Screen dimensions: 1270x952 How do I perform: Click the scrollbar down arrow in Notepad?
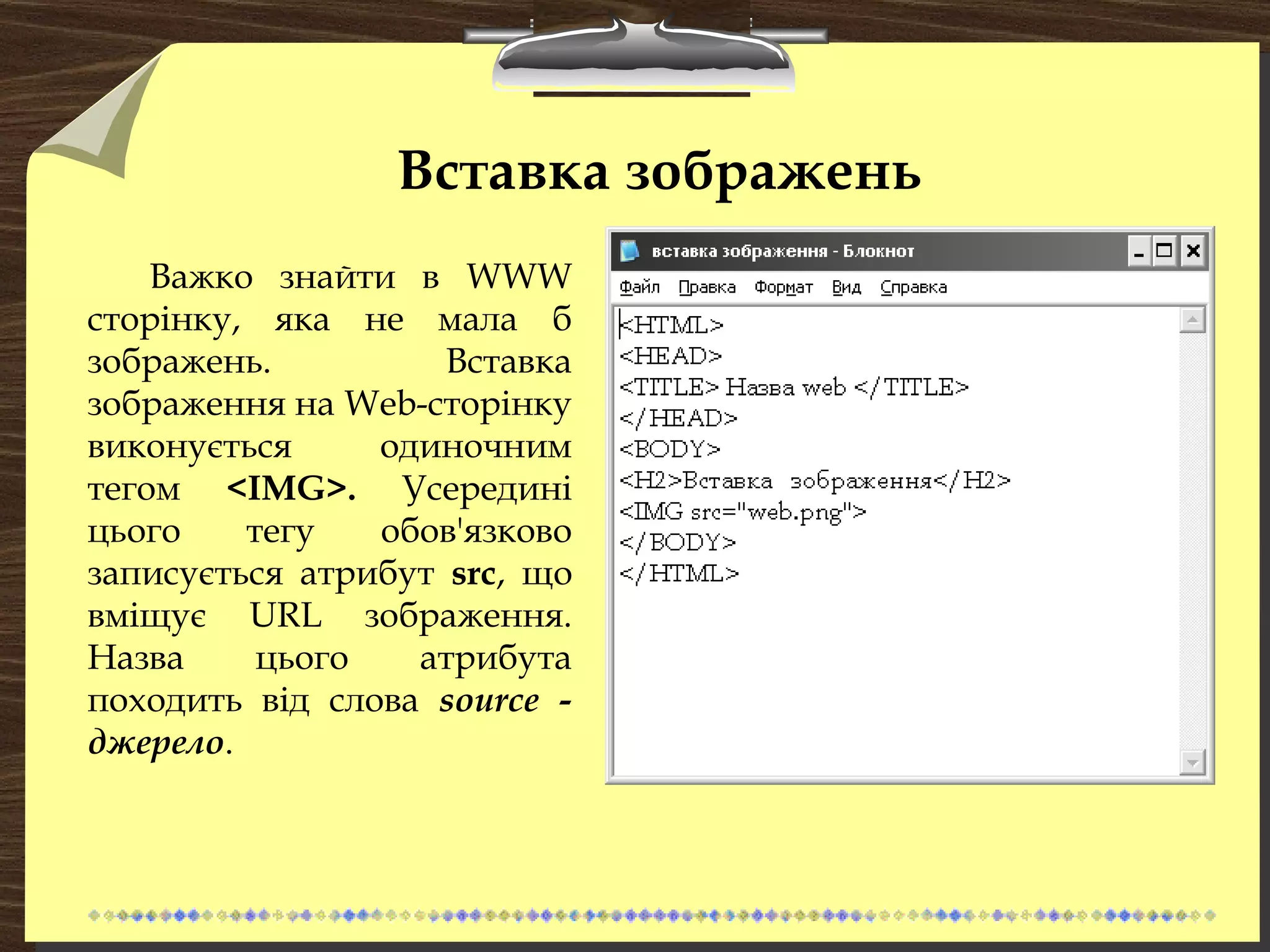point(1192,762)
